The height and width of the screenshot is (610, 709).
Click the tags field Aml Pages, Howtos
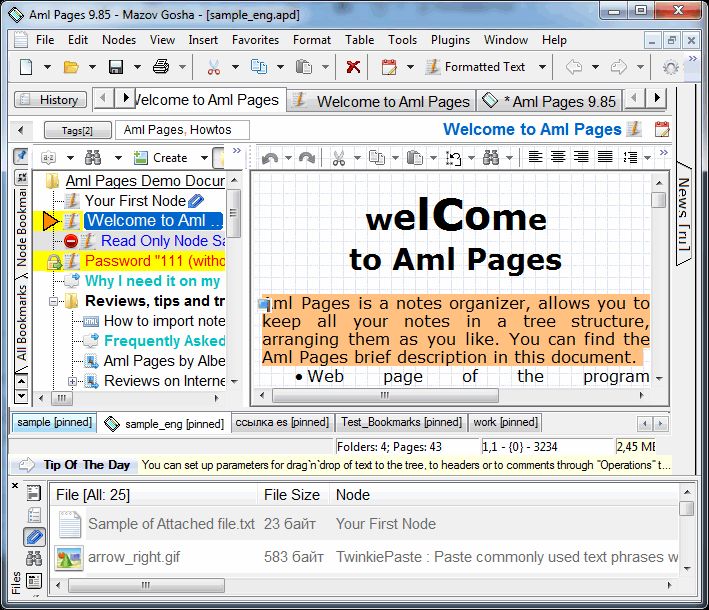(x=182, y=130)
